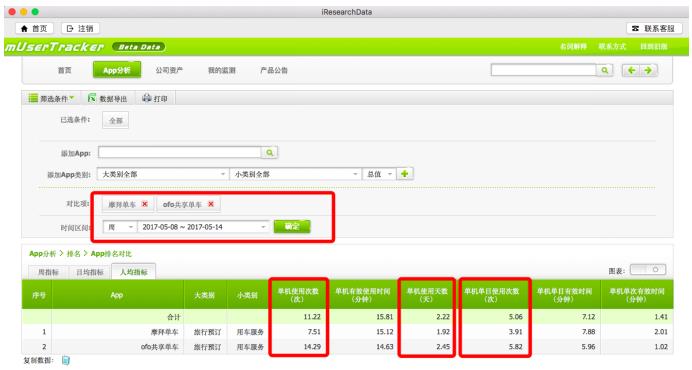Click the green 确定 confirm button
Screen dimensions: 692x370
pyautogui.click(x=292, y=227)
